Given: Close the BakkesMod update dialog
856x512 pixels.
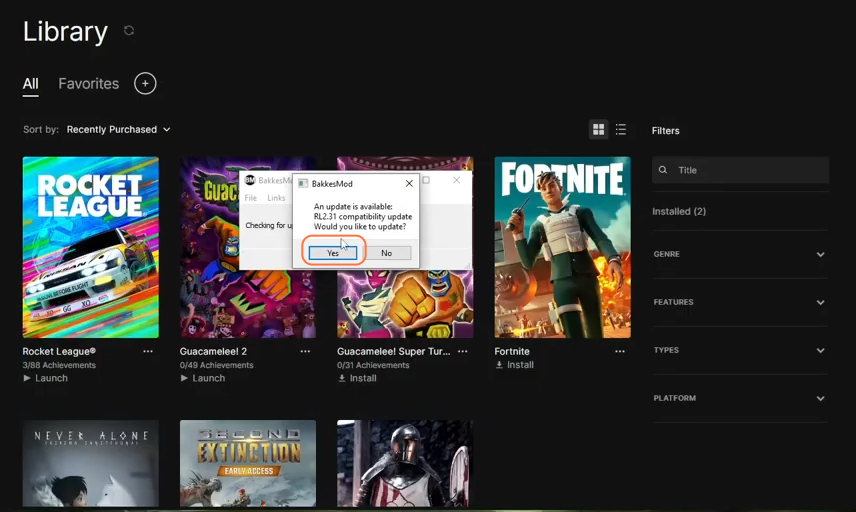Looking at the screenshot, I should 409,183.
